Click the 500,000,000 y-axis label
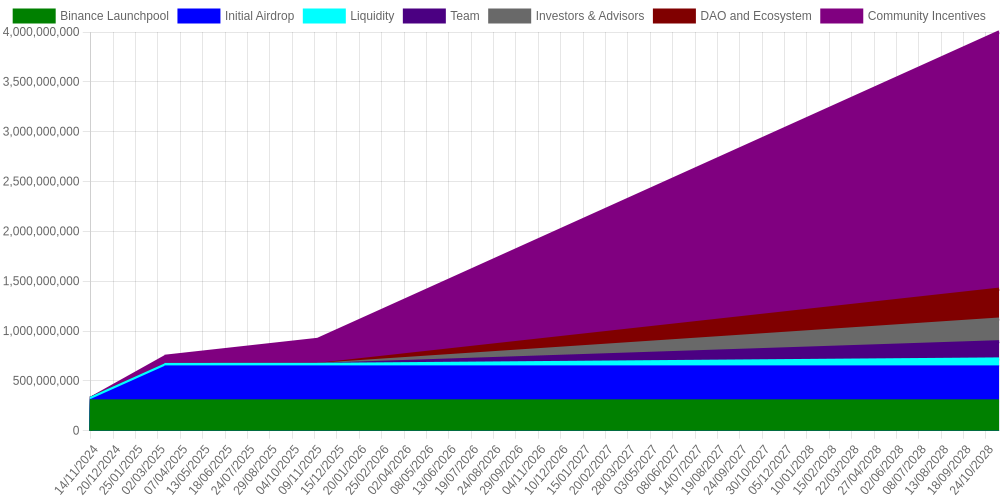The width and height of the screenshot is (1000, 500). tap(47, 381)
